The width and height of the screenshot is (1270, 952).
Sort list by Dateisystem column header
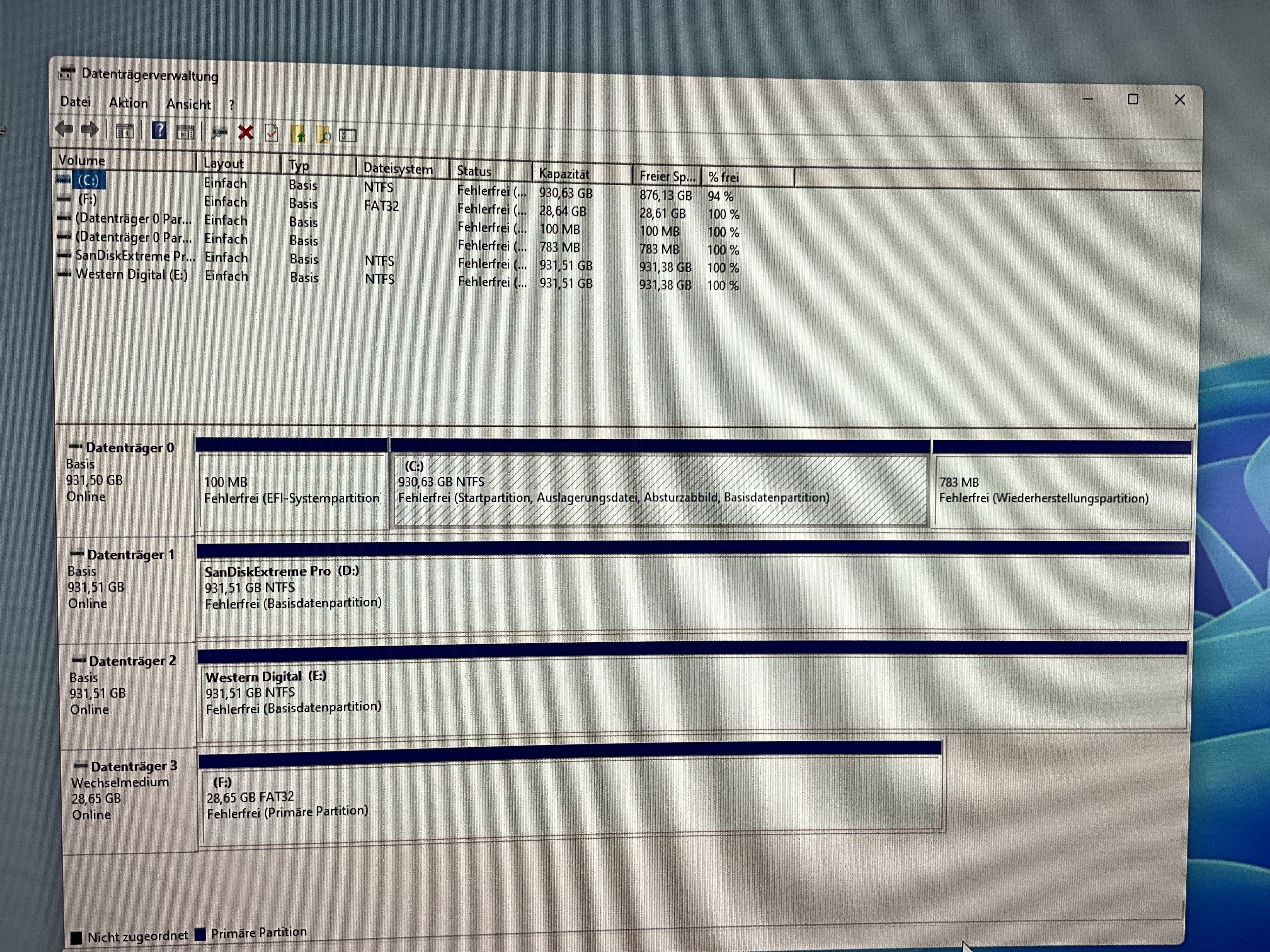click(399, 169)
